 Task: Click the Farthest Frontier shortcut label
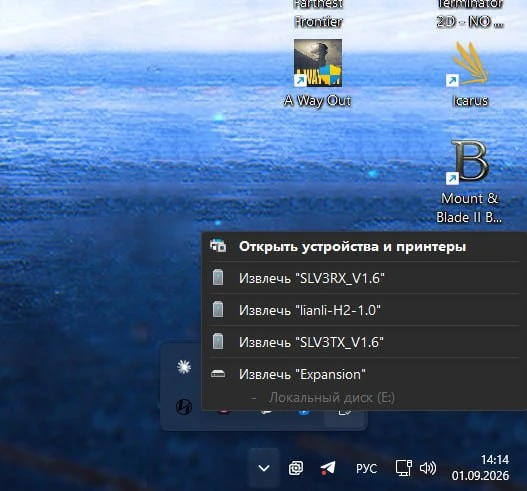click(x=318, y=13)
